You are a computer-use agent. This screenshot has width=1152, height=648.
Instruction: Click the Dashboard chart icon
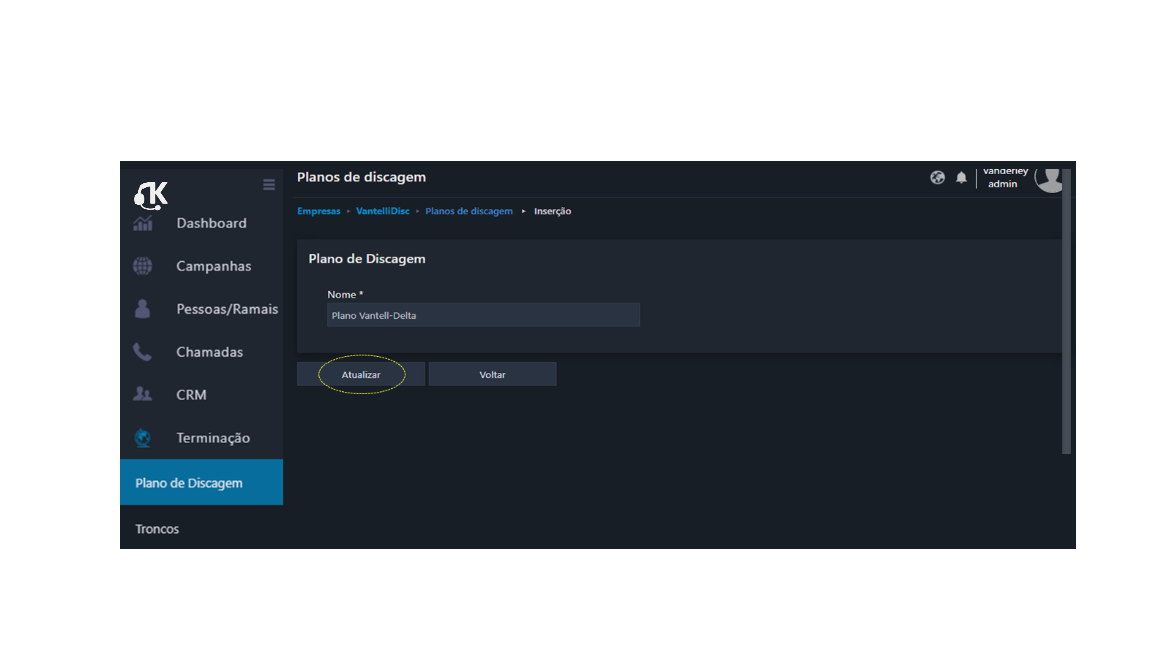(x=143, y=223)
